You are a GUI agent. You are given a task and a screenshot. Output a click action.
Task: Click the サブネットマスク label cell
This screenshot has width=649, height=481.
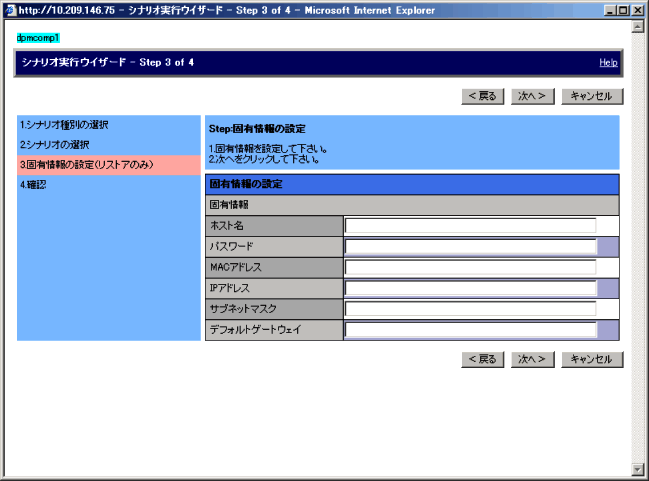point(274,309)
